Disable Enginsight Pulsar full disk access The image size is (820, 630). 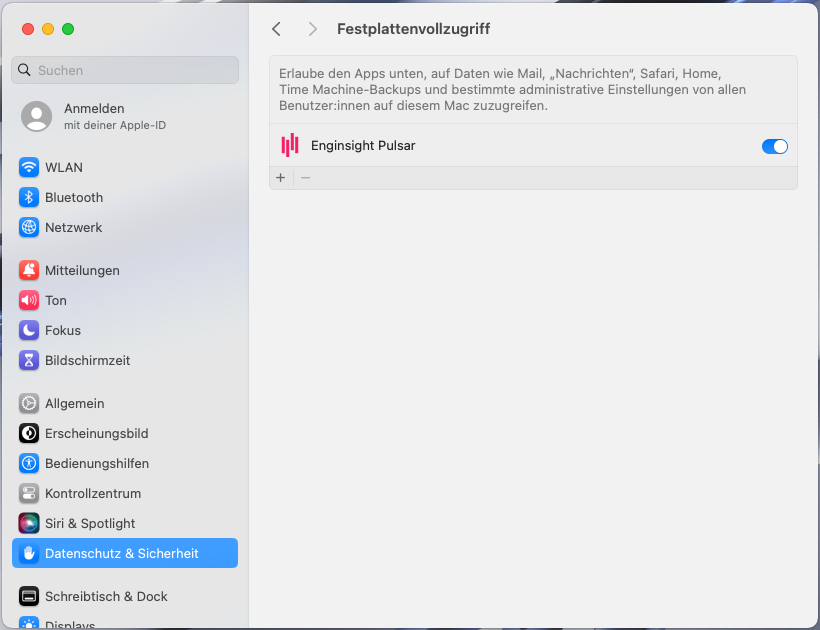click(x=775, y=146)
